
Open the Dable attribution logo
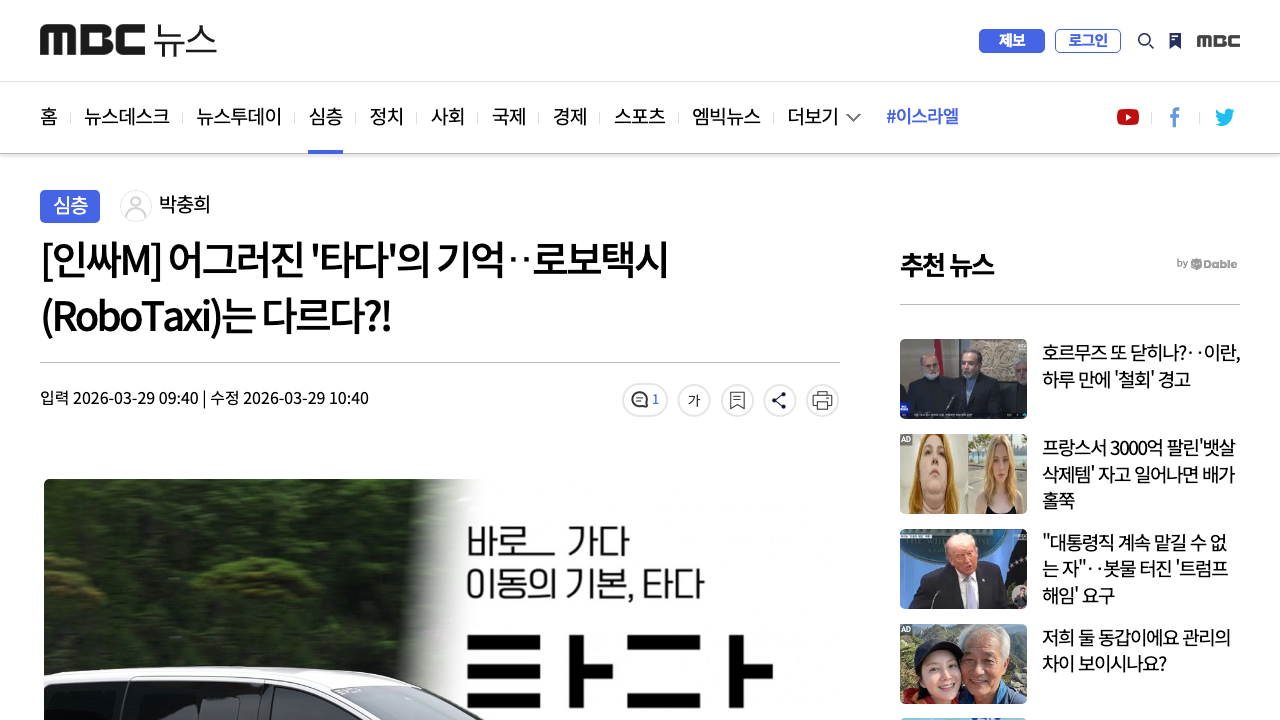[x=1207, y=264]
